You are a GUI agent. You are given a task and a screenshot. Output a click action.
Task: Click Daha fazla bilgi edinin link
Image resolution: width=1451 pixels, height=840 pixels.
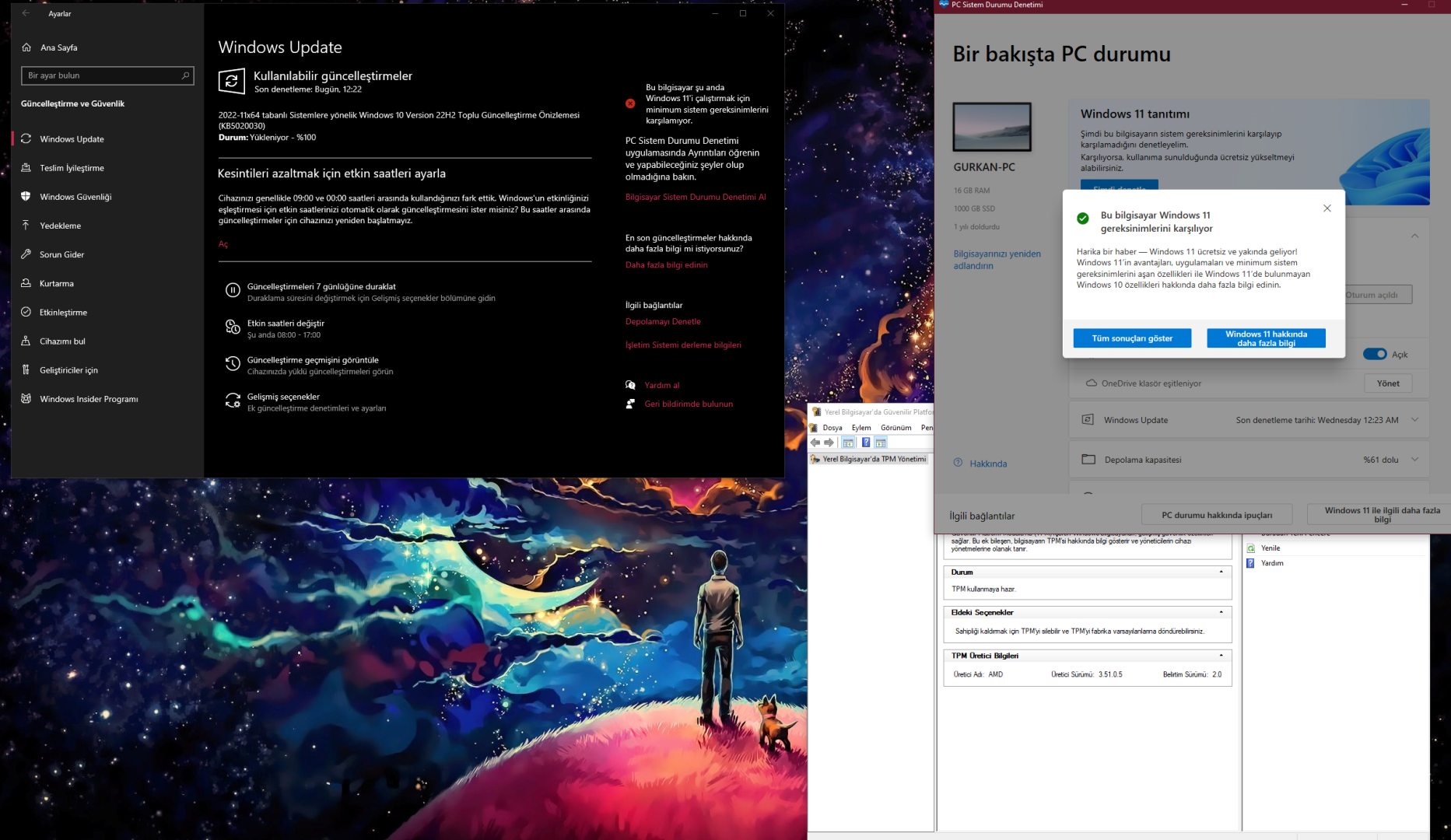coord(667,265)
